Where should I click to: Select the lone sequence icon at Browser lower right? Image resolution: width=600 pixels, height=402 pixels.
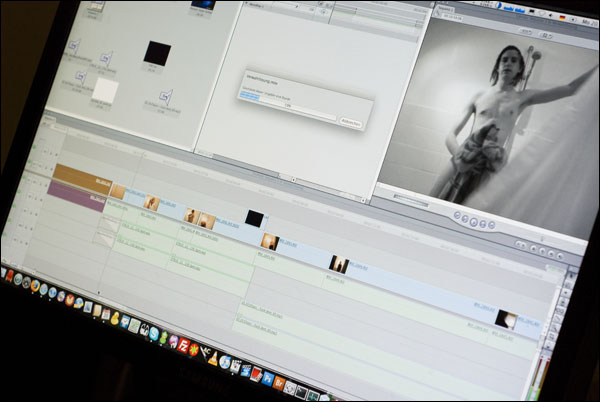coord(166,97)
